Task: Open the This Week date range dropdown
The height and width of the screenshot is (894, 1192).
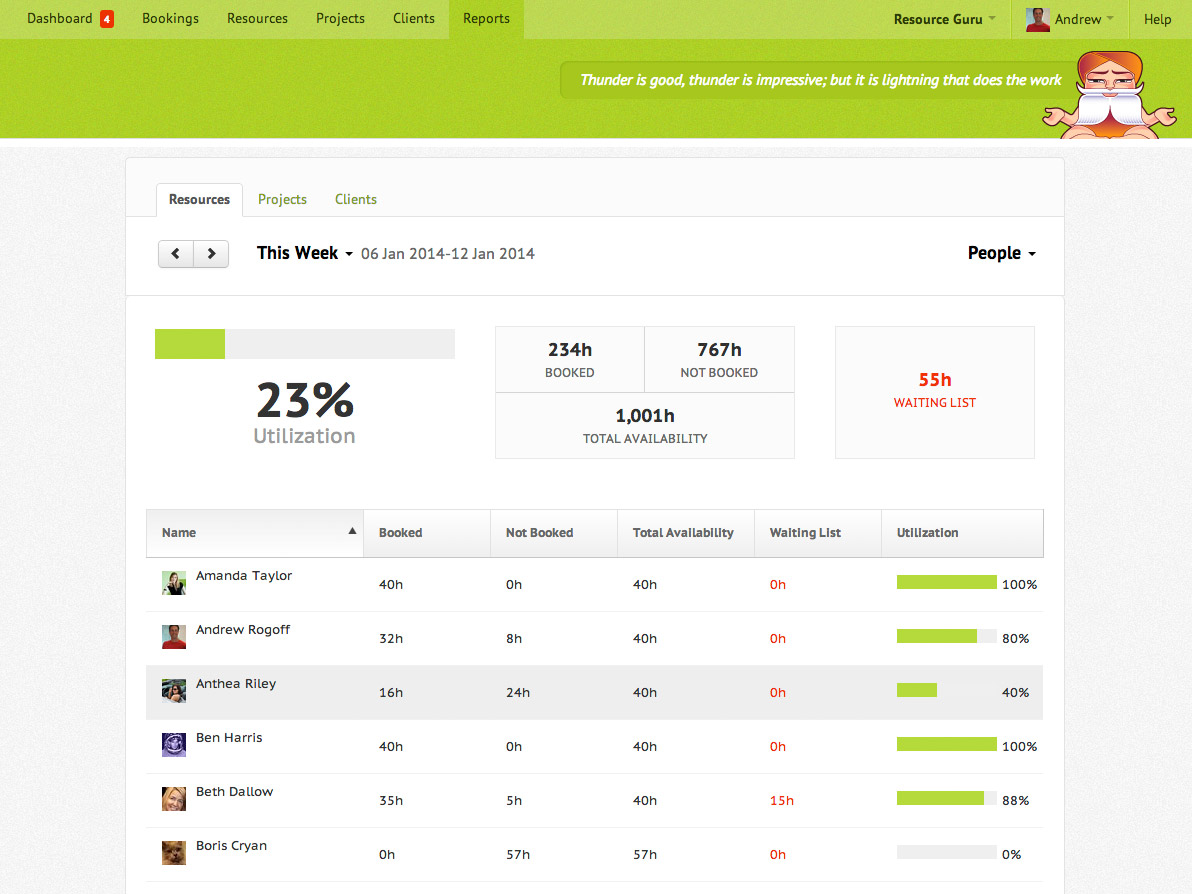Action: click(x=304, y=254)
